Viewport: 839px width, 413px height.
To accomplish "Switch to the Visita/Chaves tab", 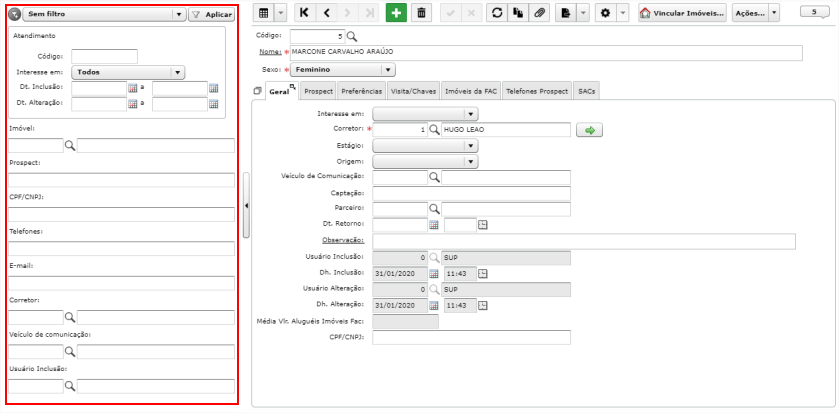I will coord(414,91).
